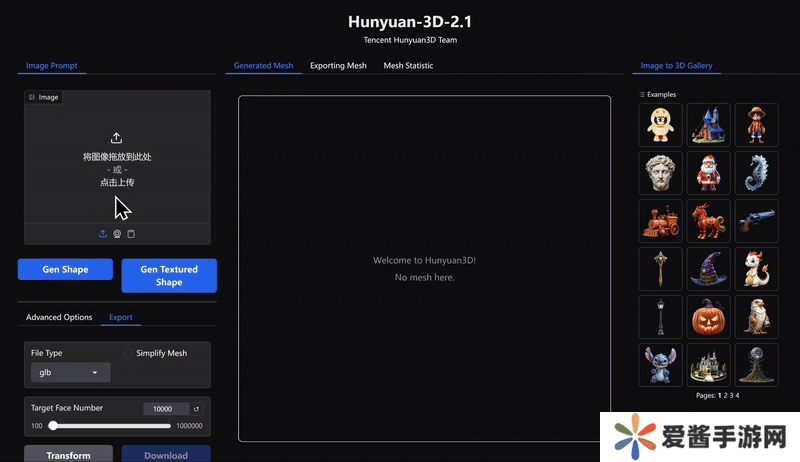Image resolution: width=800 pixels, height=462 pixels.
Task: Select the Santa Claus example image
Action: 709,173
